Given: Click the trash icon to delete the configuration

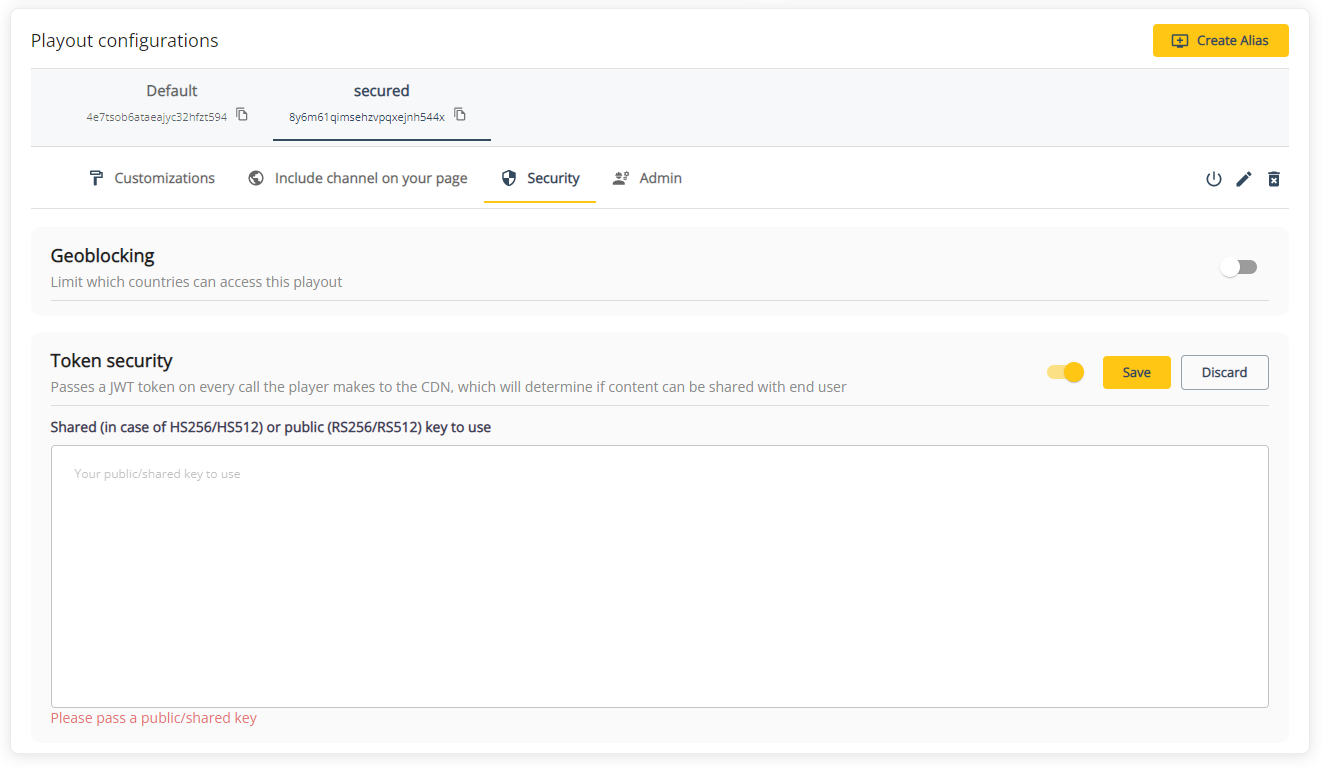Looking at the screenshot, I should (x=1273, y=179).
